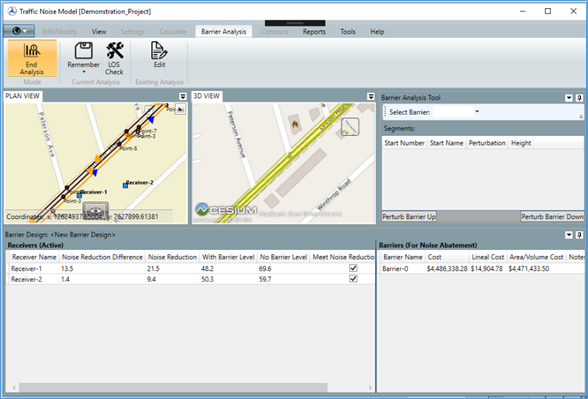Viewport: 588px width, 399px height.
Task: Click the Perturb Barrier Down button
Action: [x=552, y=216]
